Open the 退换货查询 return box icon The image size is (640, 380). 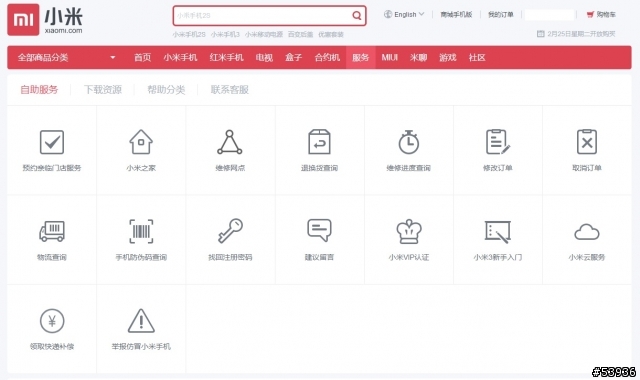click(319, 142)
